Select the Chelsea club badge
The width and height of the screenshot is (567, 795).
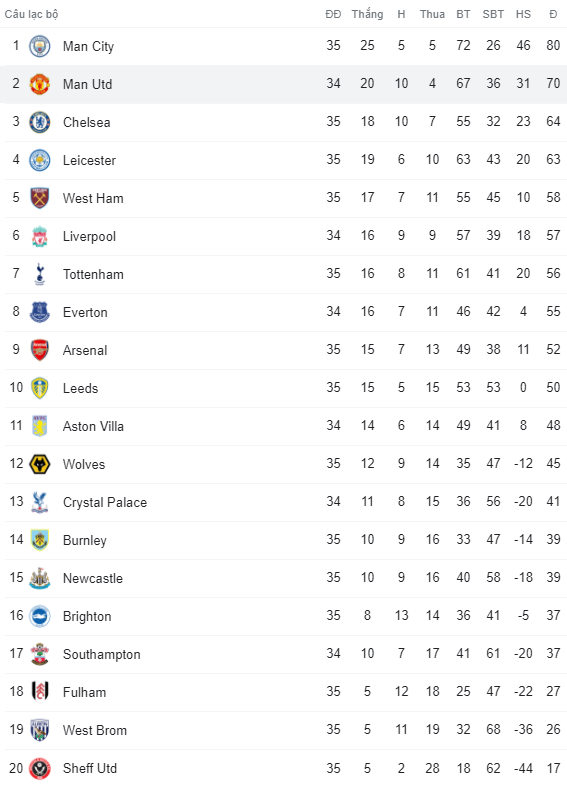coord(40,122)
